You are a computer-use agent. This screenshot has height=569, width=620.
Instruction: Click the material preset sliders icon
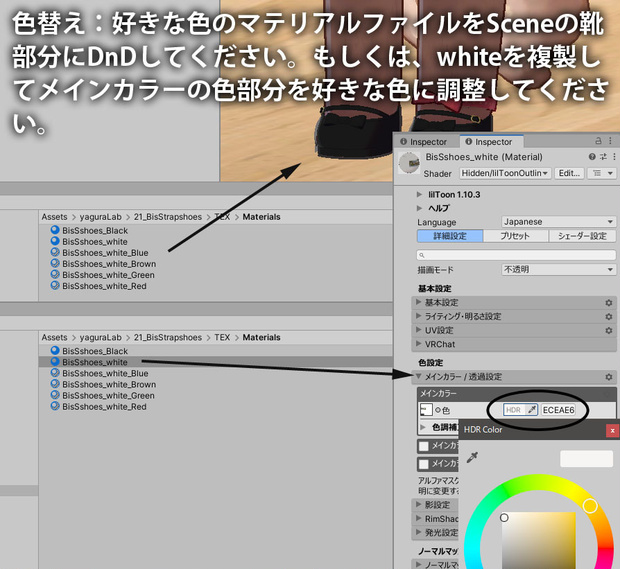click(603, 157)
